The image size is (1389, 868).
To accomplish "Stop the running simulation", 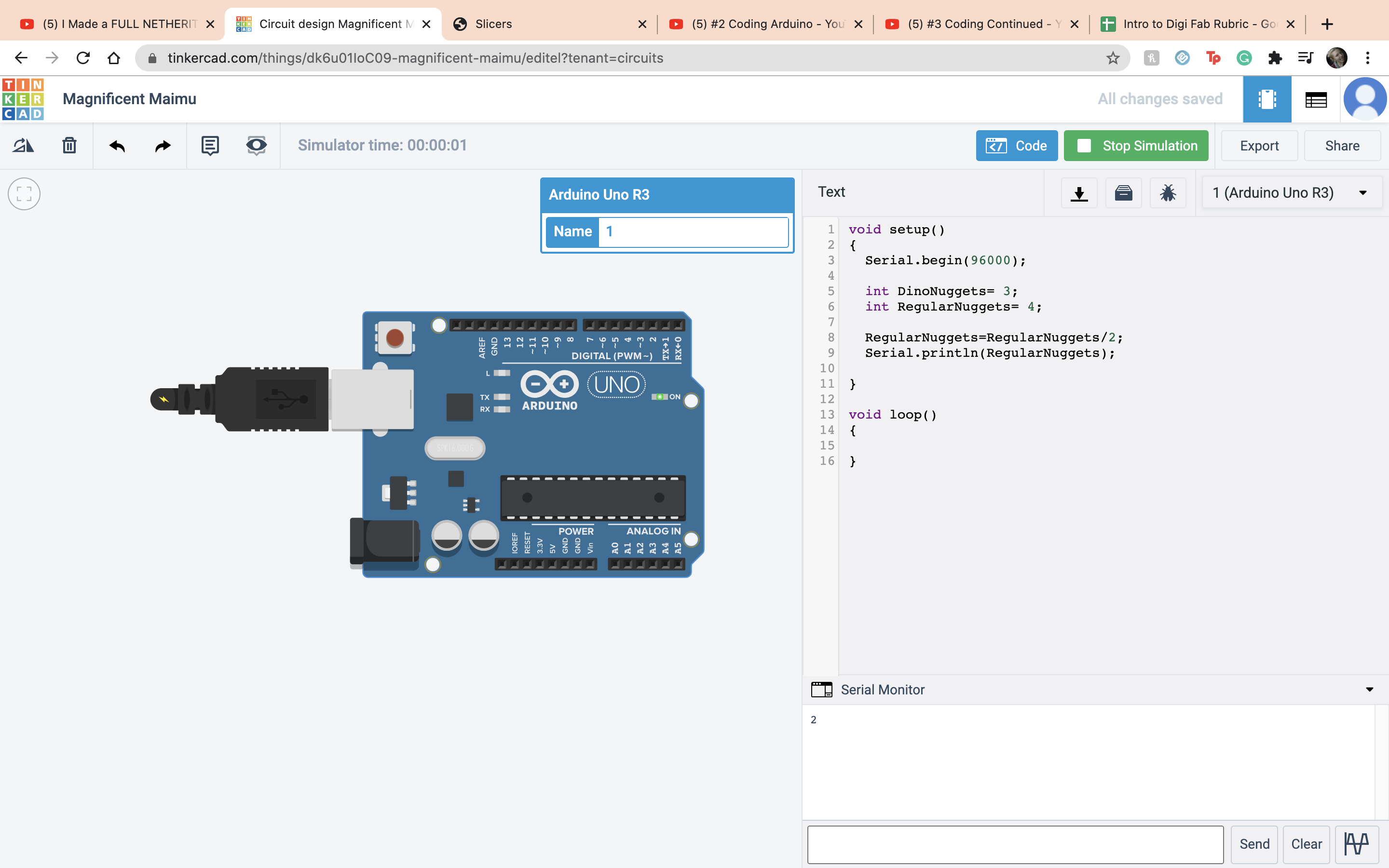I will pos(1136,146).
